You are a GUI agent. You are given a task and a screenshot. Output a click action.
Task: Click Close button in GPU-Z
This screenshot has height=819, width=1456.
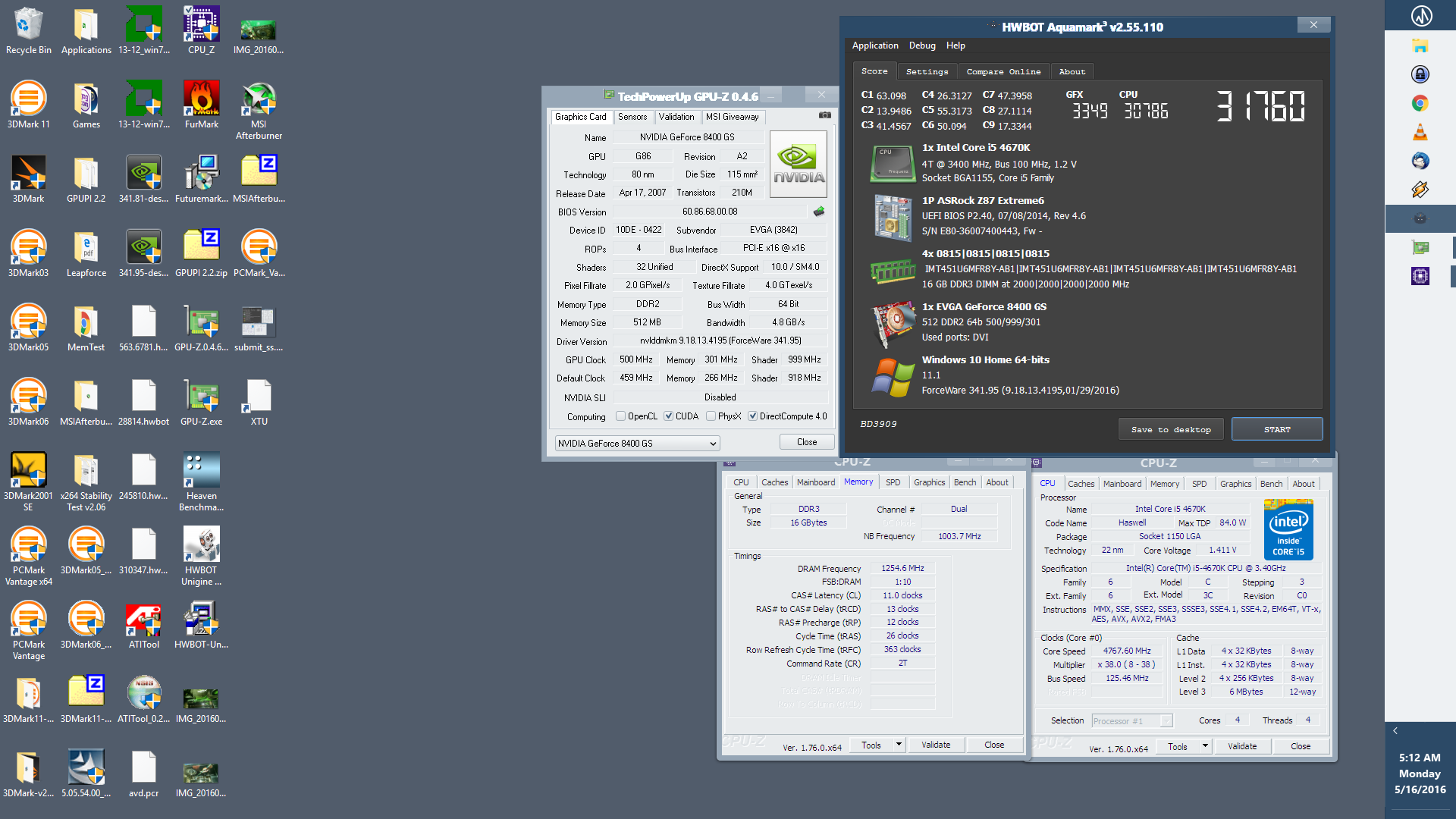click(x=807, y=442)
